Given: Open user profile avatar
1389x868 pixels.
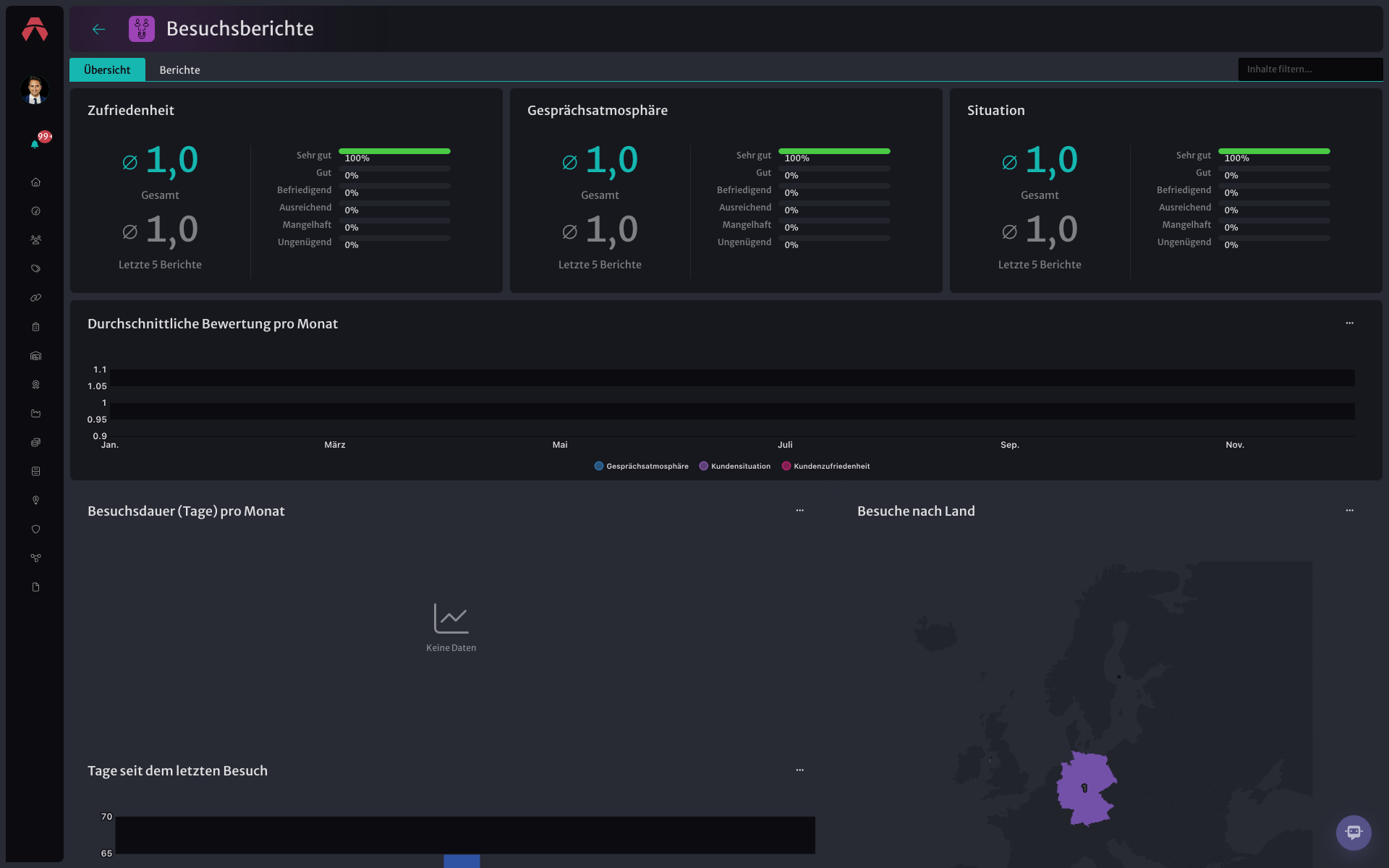Looking at the screenshot, I should point(35,90).
